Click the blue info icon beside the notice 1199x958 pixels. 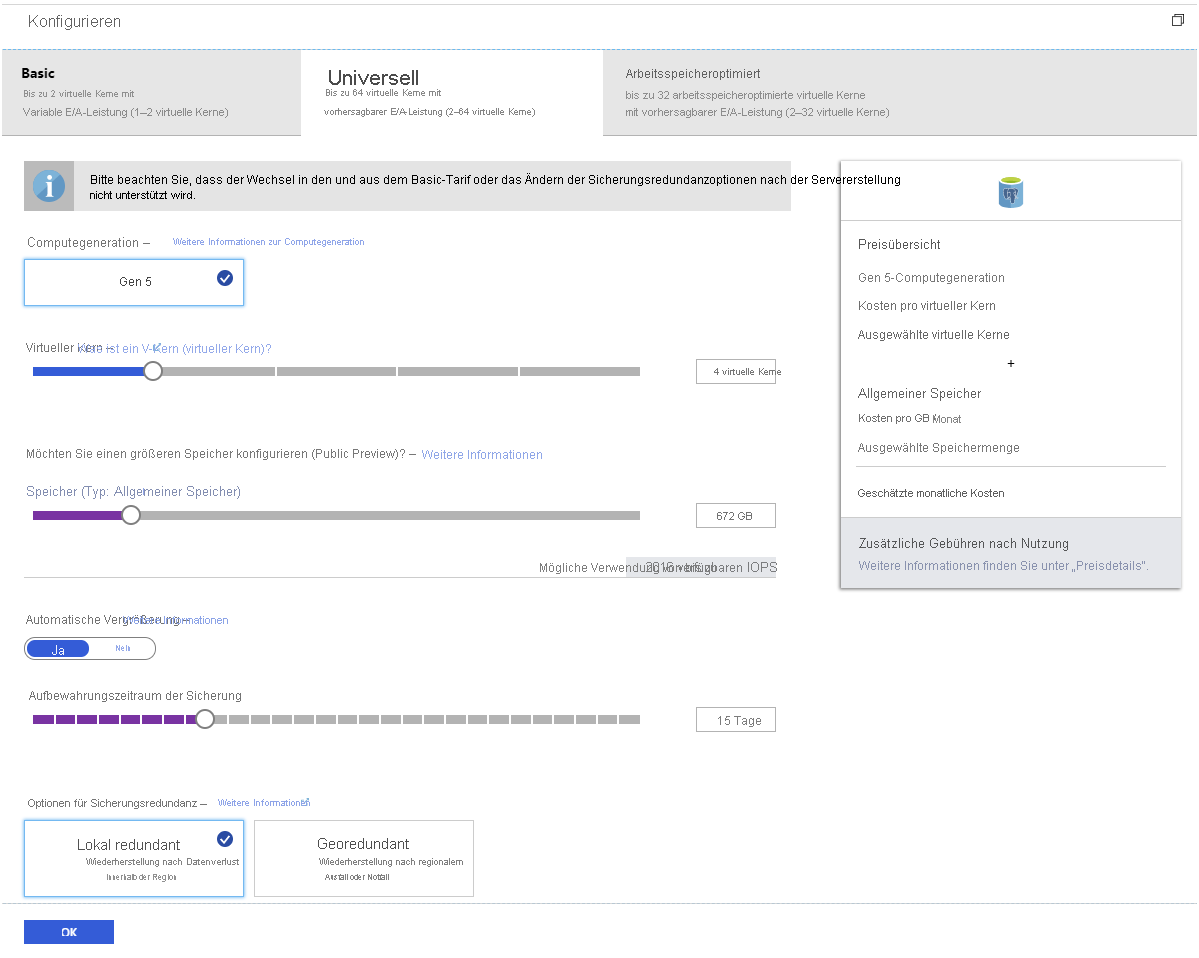point(48,186)
